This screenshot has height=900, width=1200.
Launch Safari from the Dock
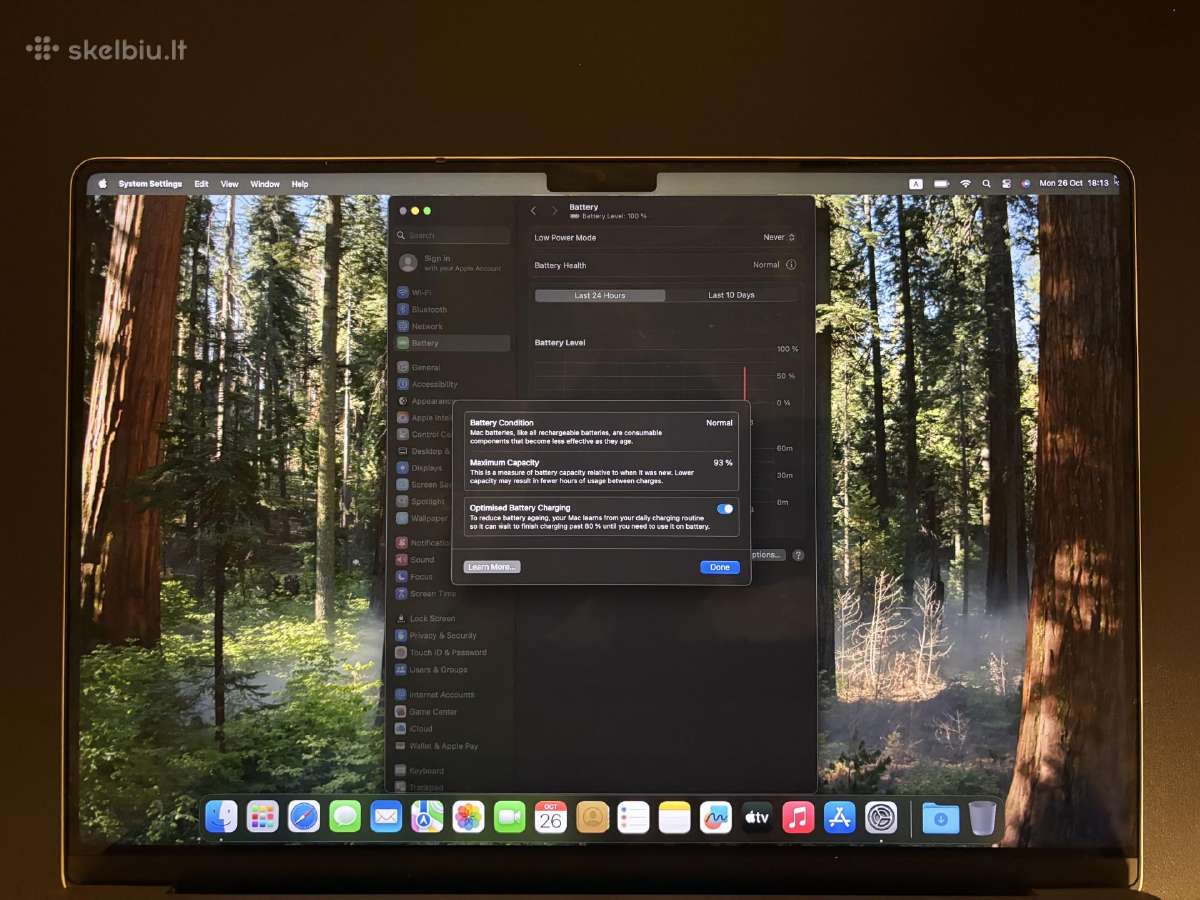[304, 817]
